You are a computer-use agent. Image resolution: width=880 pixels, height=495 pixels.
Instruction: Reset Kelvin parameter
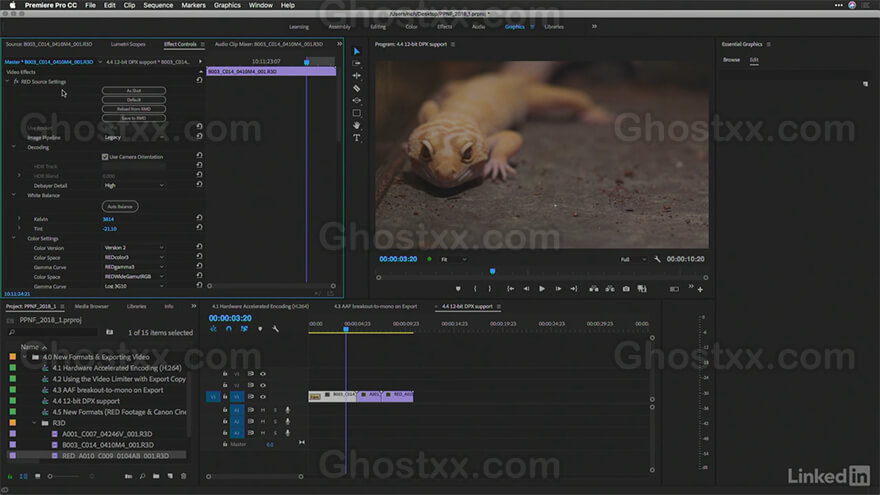coord(199,218)
